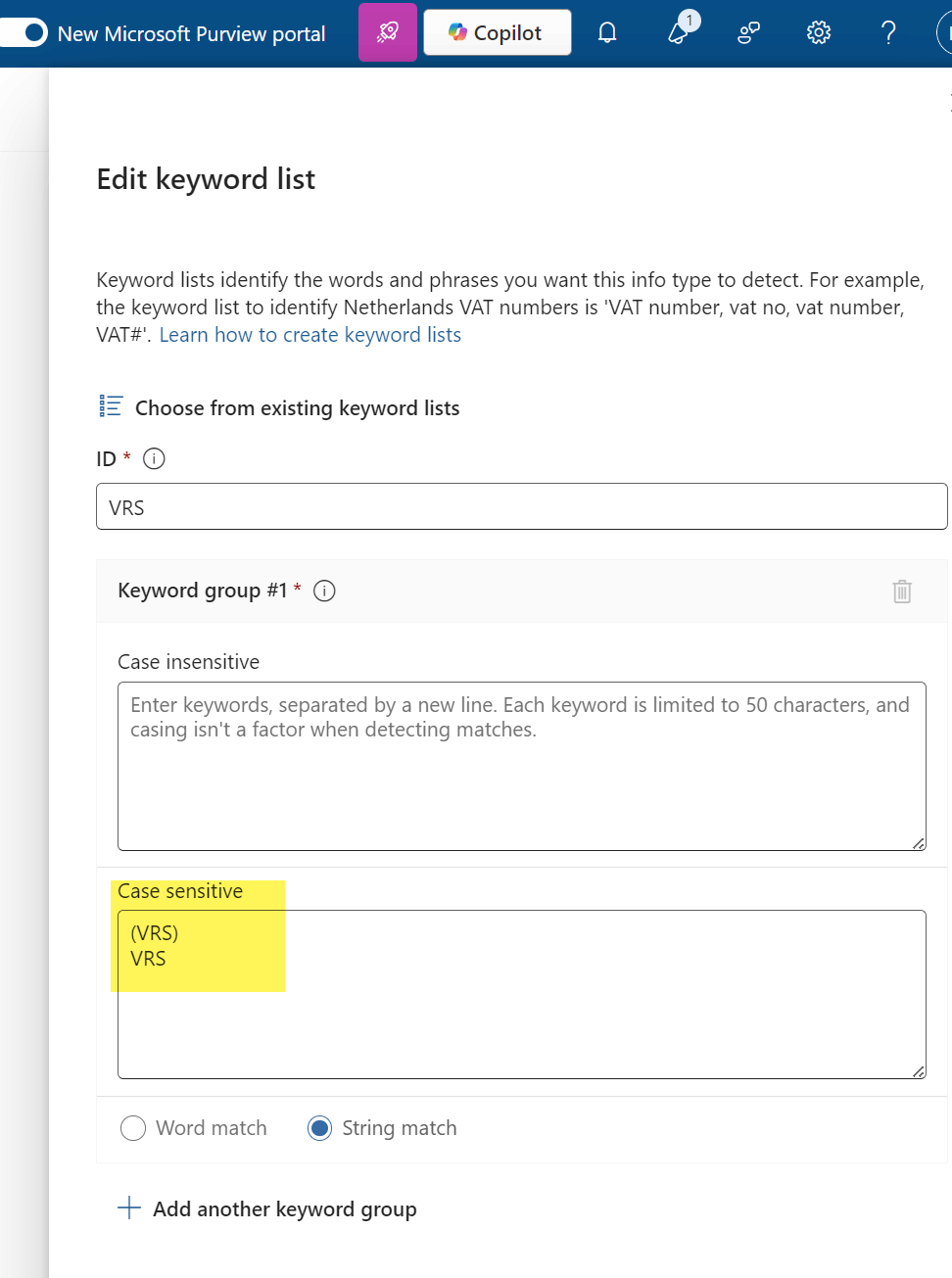
Task: Click Choose from existing keyword lists
Action: pos(297,408)
